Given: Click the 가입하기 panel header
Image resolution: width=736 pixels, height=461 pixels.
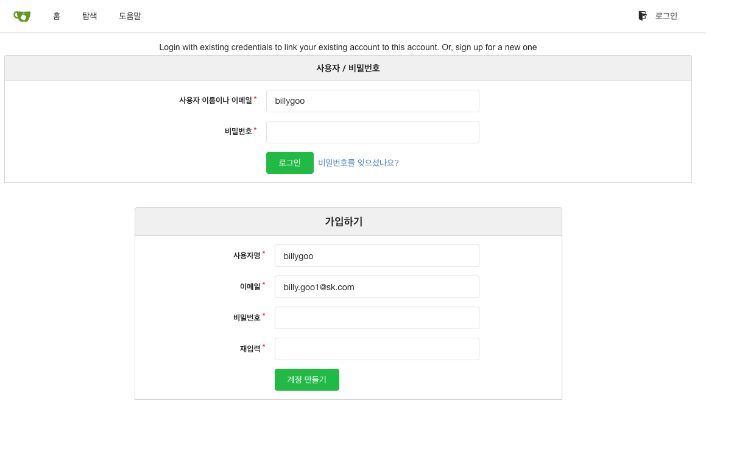Looking at the screenshot, I should coord(348,222).
